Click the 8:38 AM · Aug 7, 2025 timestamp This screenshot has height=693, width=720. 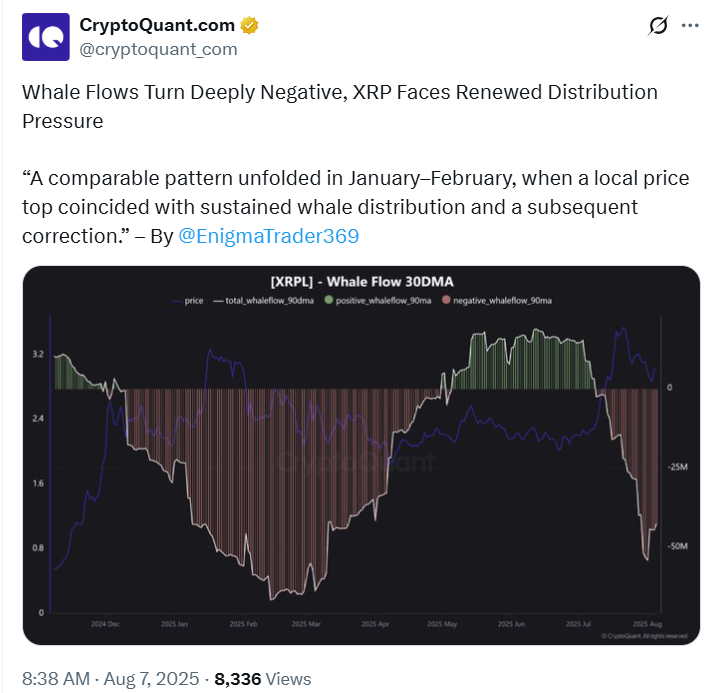click(110, 678)
